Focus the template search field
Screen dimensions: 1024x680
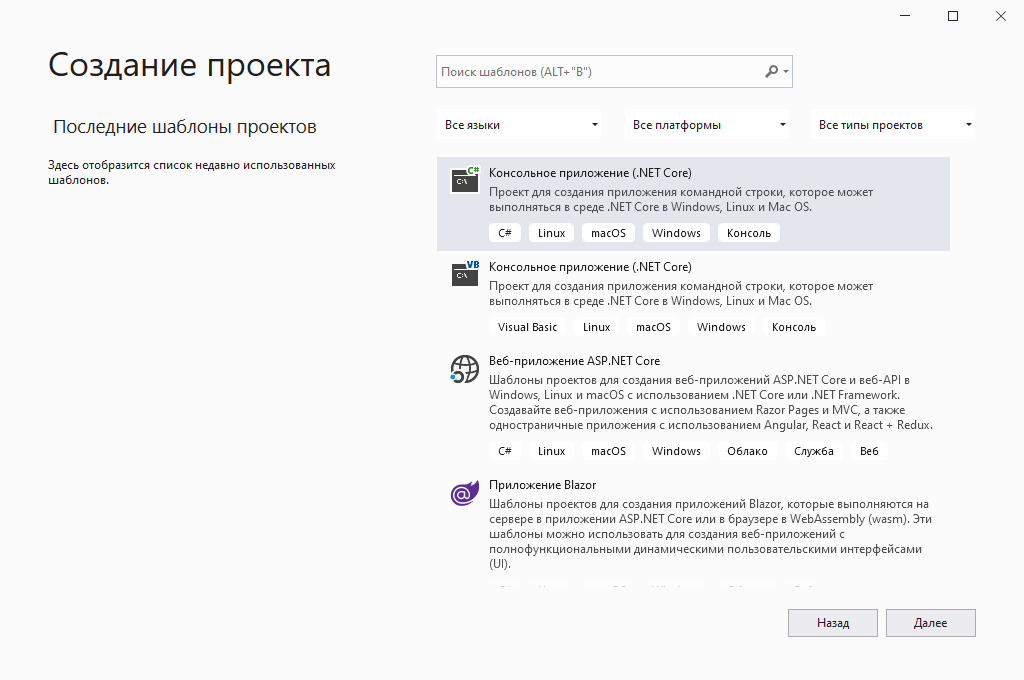tap(598, 72)
